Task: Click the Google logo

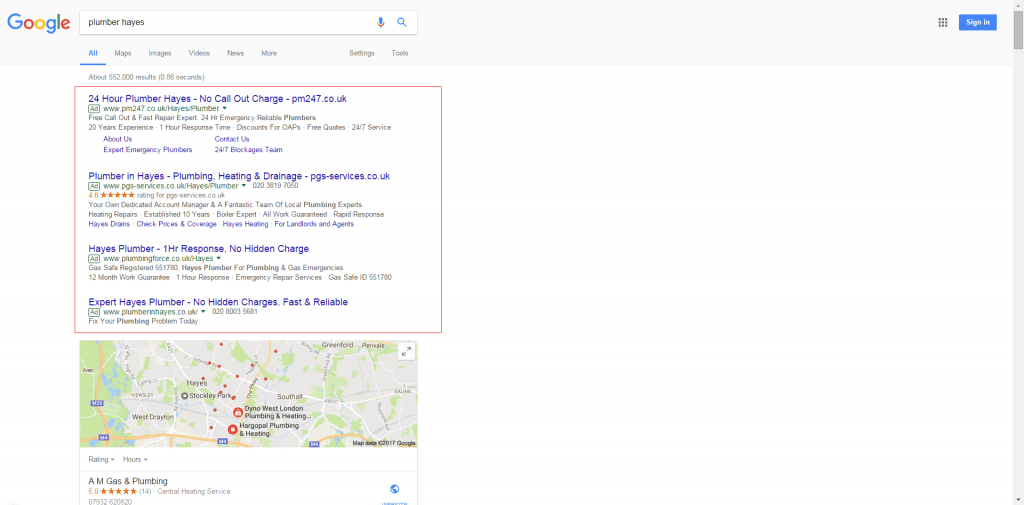Action: (39, 23)
